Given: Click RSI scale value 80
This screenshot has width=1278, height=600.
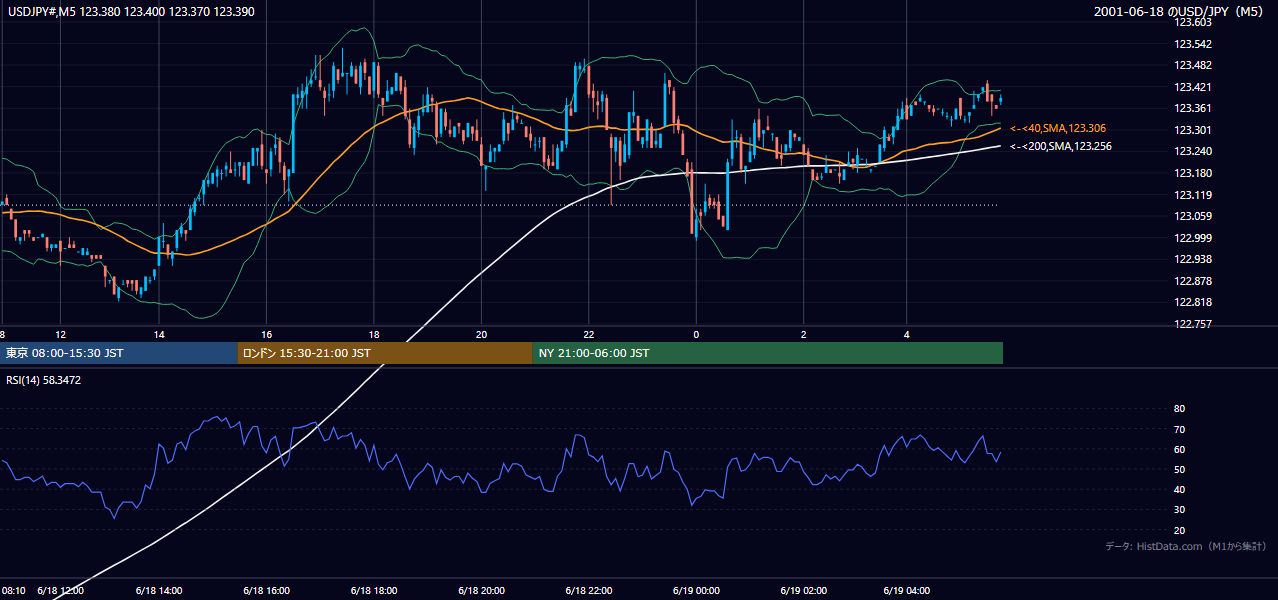Looking at the screenshot, I should pos(1179,409).
